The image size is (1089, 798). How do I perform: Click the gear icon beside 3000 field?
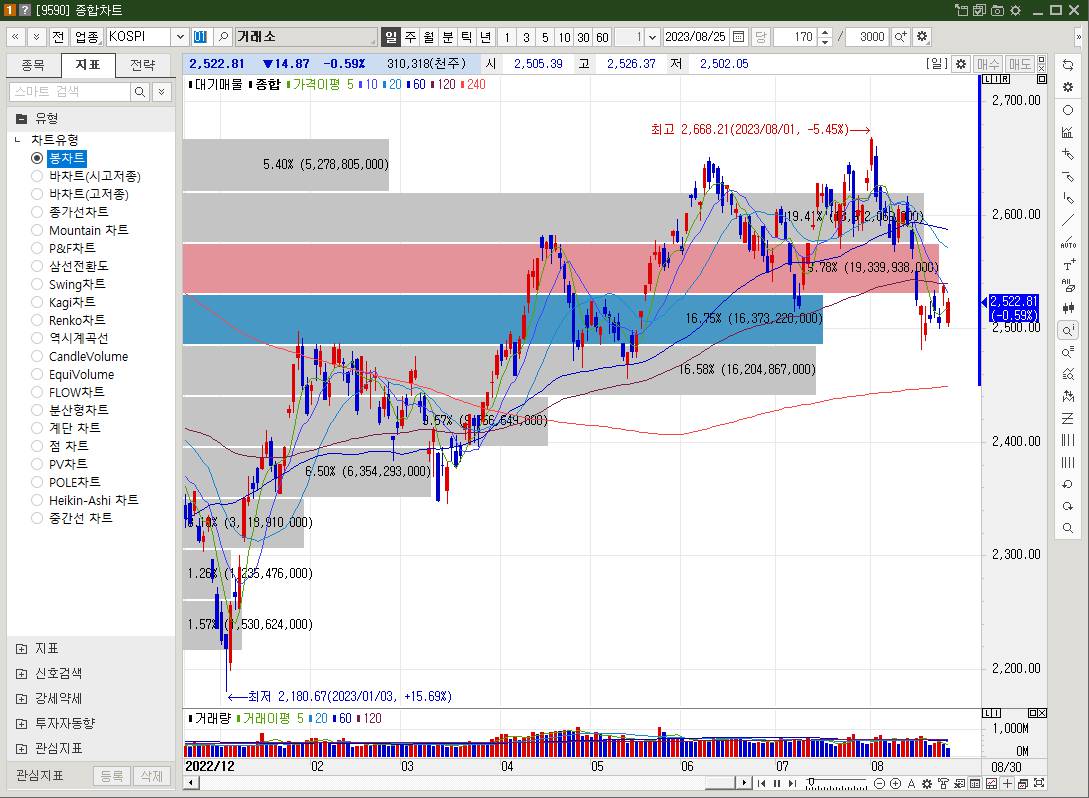pyautogui.click(x=922, y=37)
